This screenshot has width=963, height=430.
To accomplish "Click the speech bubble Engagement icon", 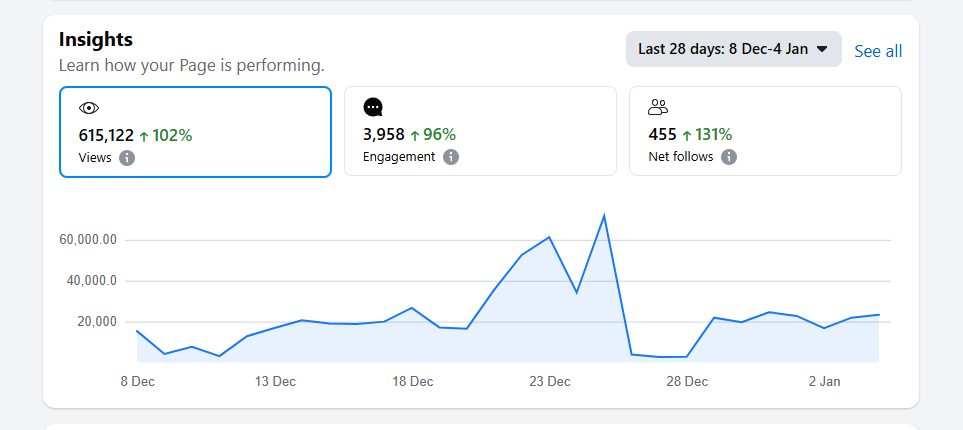I will [x=373, y=108].
